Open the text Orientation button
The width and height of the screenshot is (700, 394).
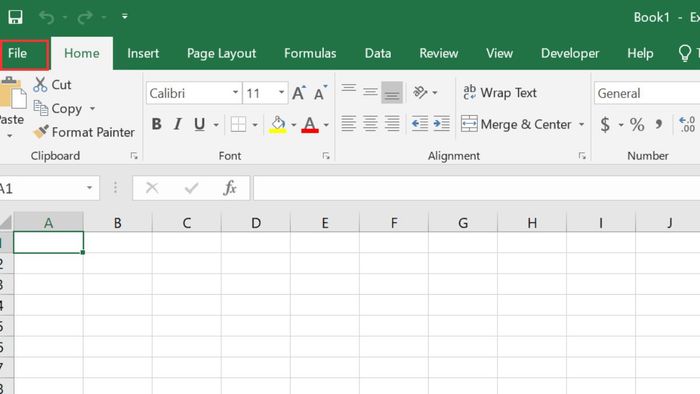pyautogui.click(x=420, y=92)
